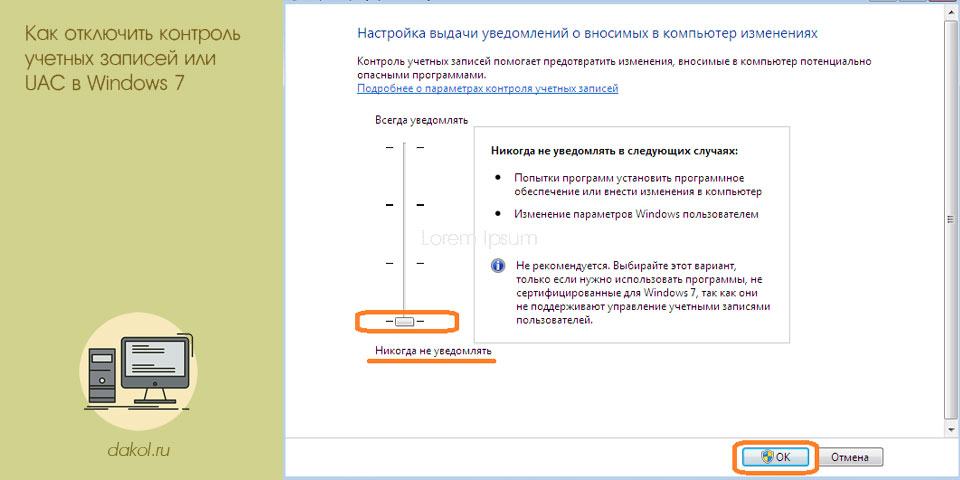This screenshot has width=960, height=480.
Task: Click the label Никогда не уведомлять below slider
Action: [x=433, y=351]
